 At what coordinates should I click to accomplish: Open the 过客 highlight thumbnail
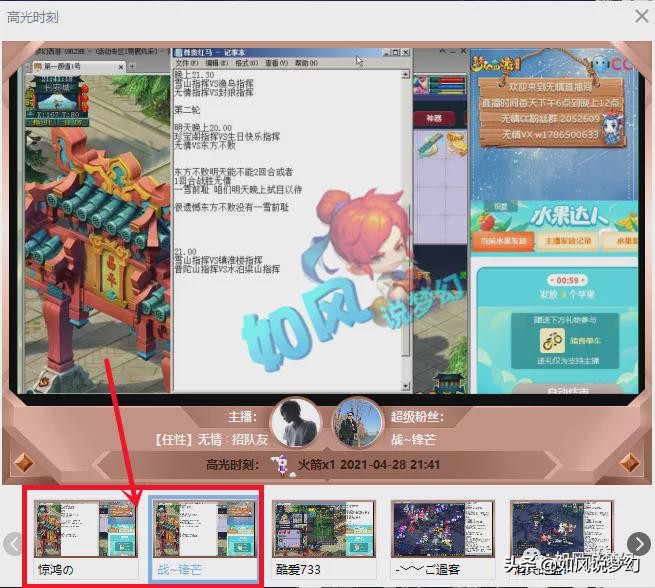click(443, 539)
